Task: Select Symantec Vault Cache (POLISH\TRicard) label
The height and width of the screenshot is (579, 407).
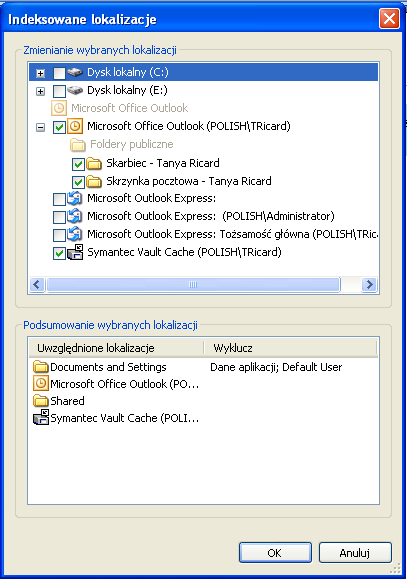Action: tap(184, 252)
